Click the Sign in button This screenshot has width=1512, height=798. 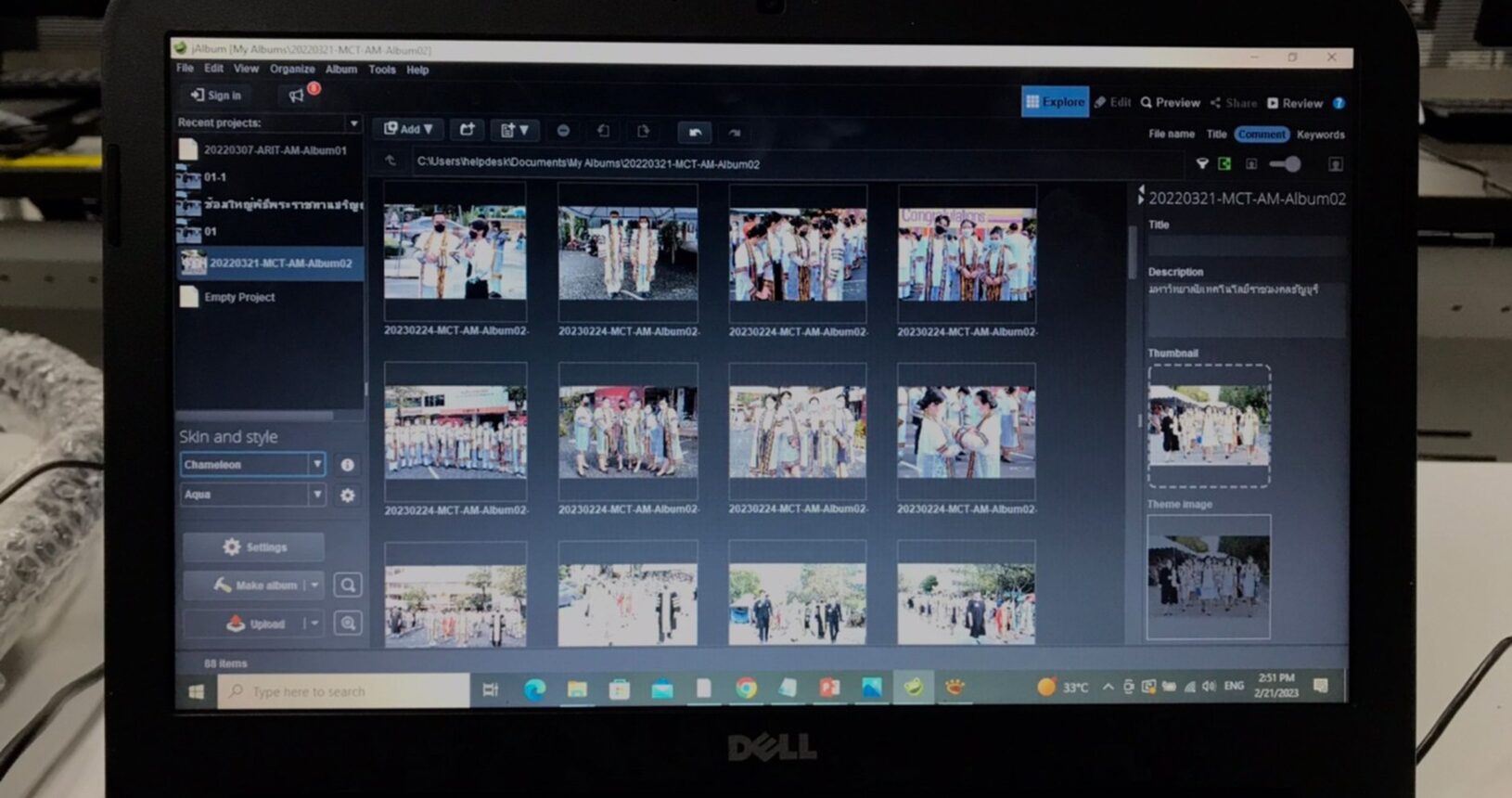click(215, 95)
